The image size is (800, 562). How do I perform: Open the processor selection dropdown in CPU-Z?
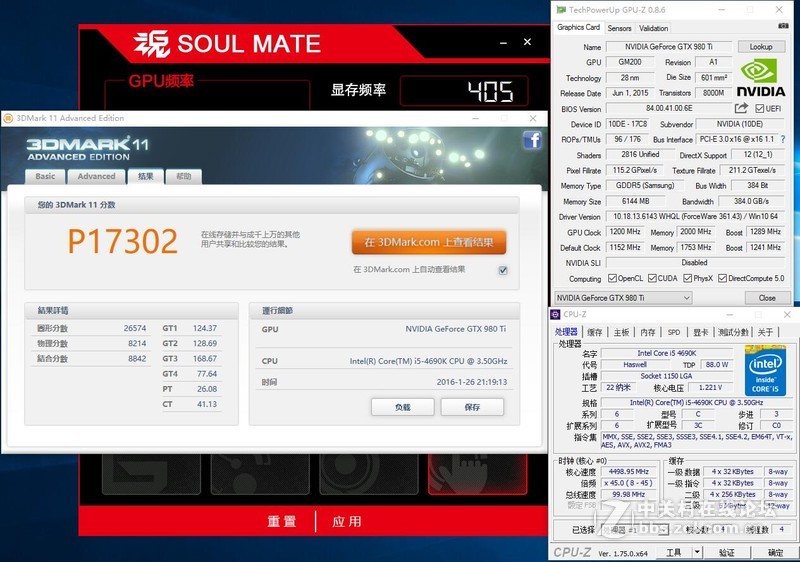tap(635, 530)
